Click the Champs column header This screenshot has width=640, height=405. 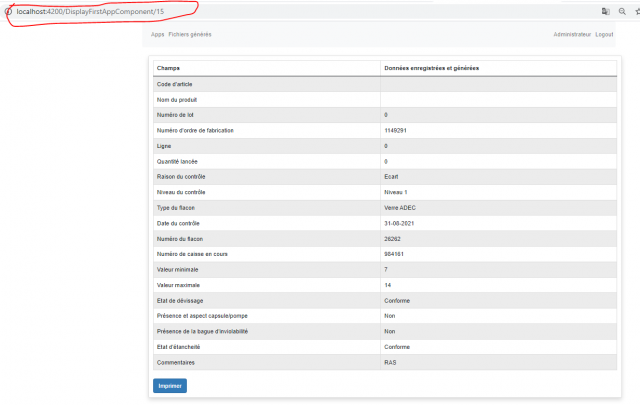[169, 68]
